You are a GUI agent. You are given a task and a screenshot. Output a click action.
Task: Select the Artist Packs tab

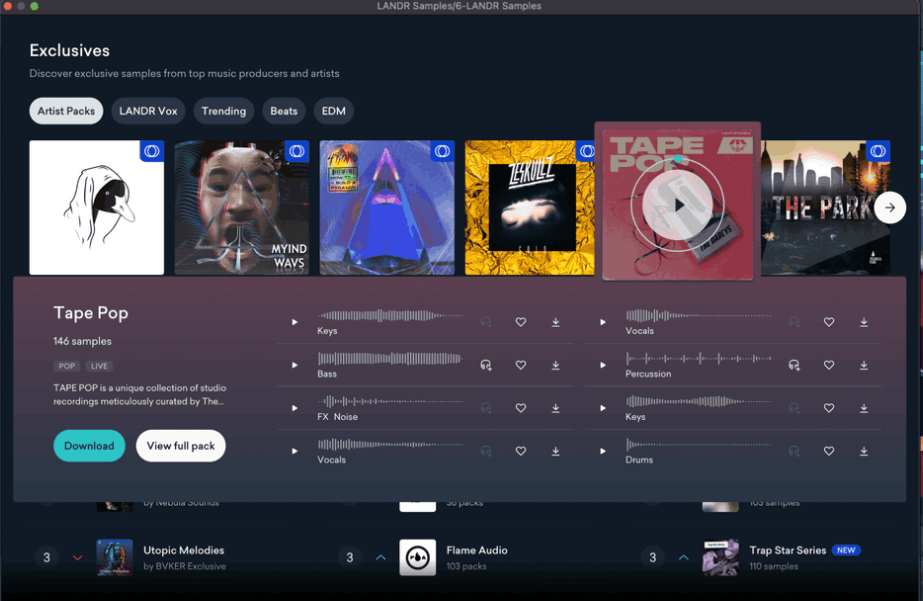66,111
